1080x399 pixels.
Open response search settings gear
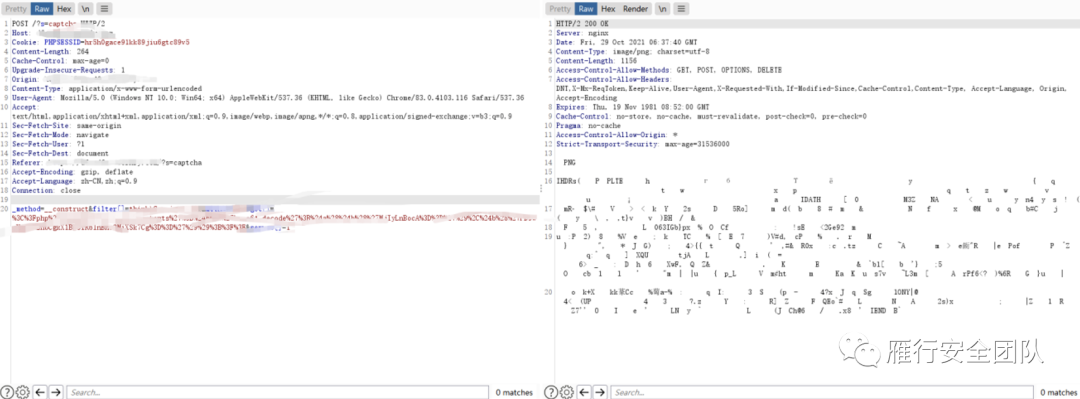566,392
